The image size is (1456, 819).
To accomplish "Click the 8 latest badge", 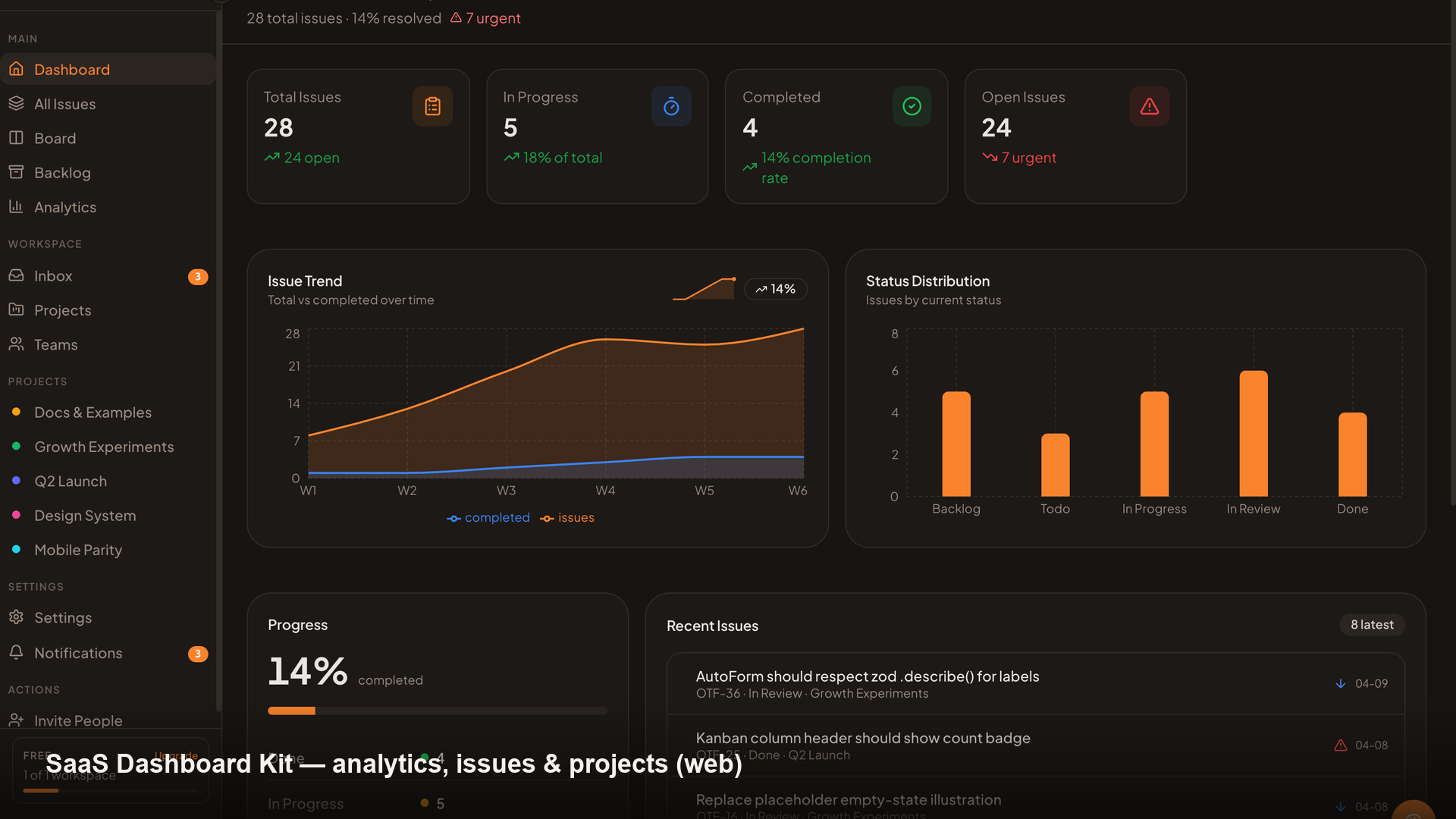I will coord(1372,625).
